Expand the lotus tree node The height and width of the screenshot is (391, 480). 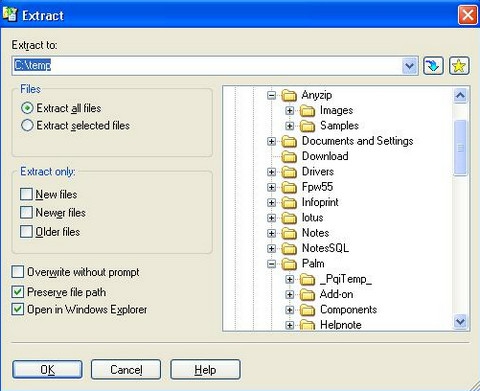tap(272, 218)
